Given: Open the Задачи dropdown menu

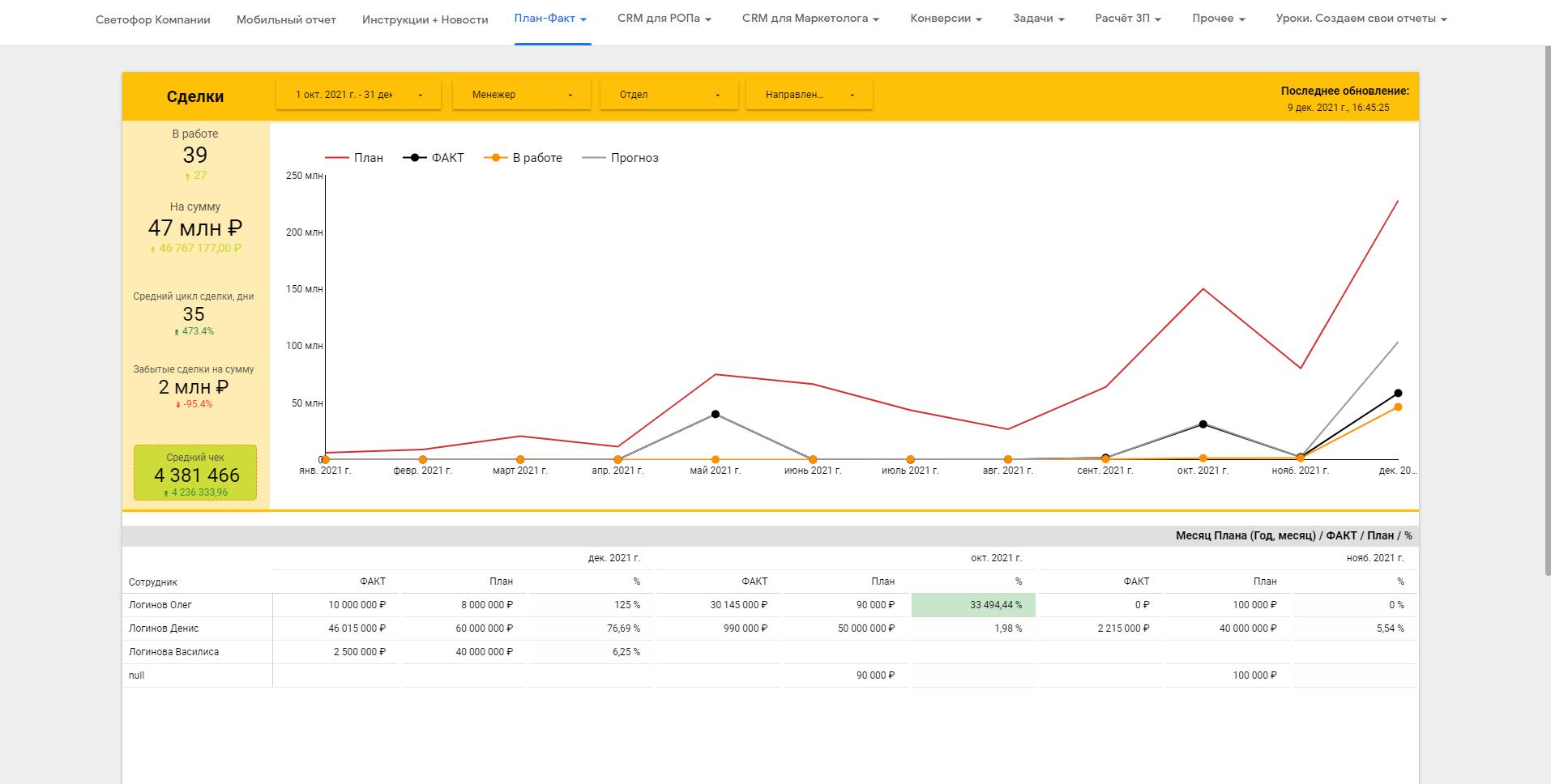Looking at the screenshot, I should pyautogui.click(x=1038, y=19).
